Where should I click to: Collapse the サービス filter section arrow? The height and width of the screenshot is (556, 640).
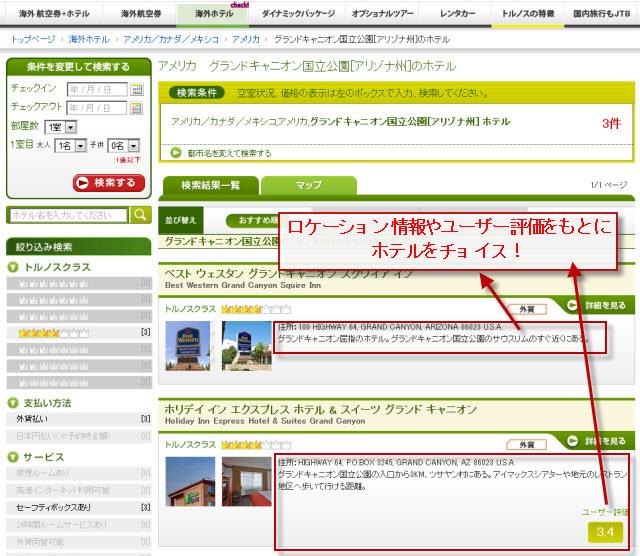(x=13, y=457)
